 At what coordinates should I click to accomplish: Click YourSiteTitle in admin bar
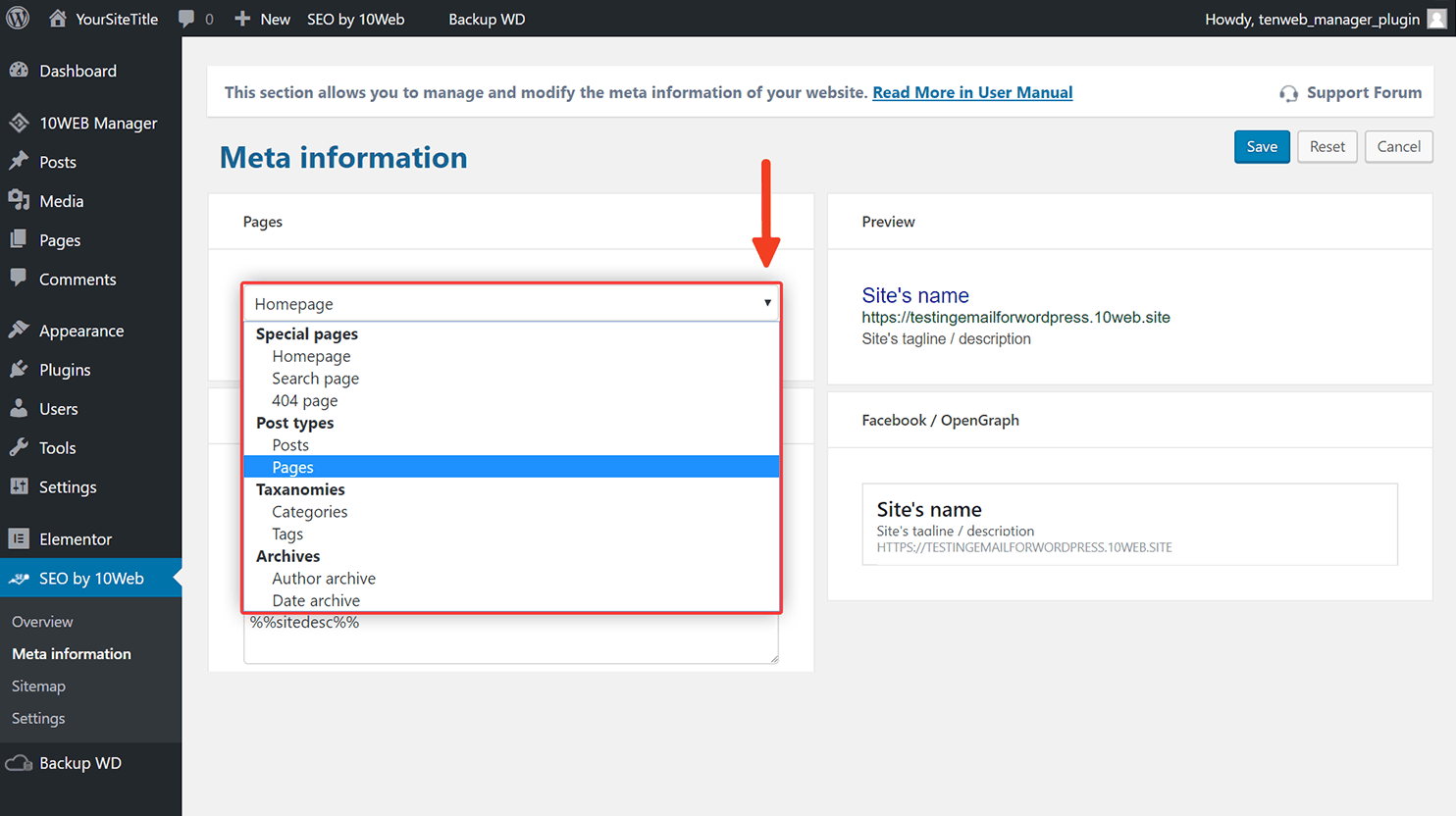click(117, 19)
